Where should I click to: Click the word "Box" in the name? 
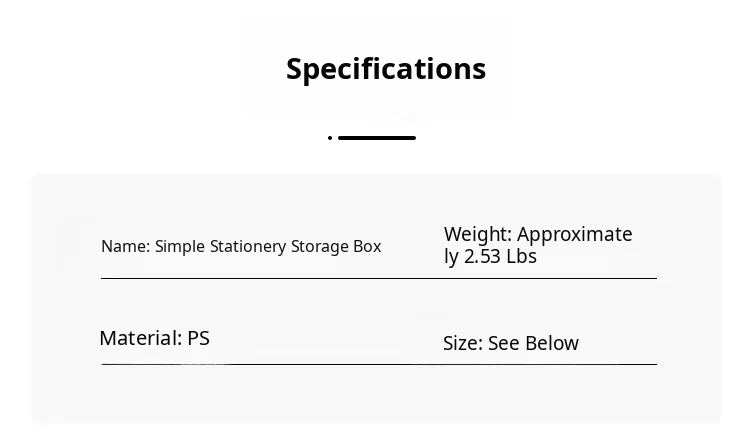(367, 247)
